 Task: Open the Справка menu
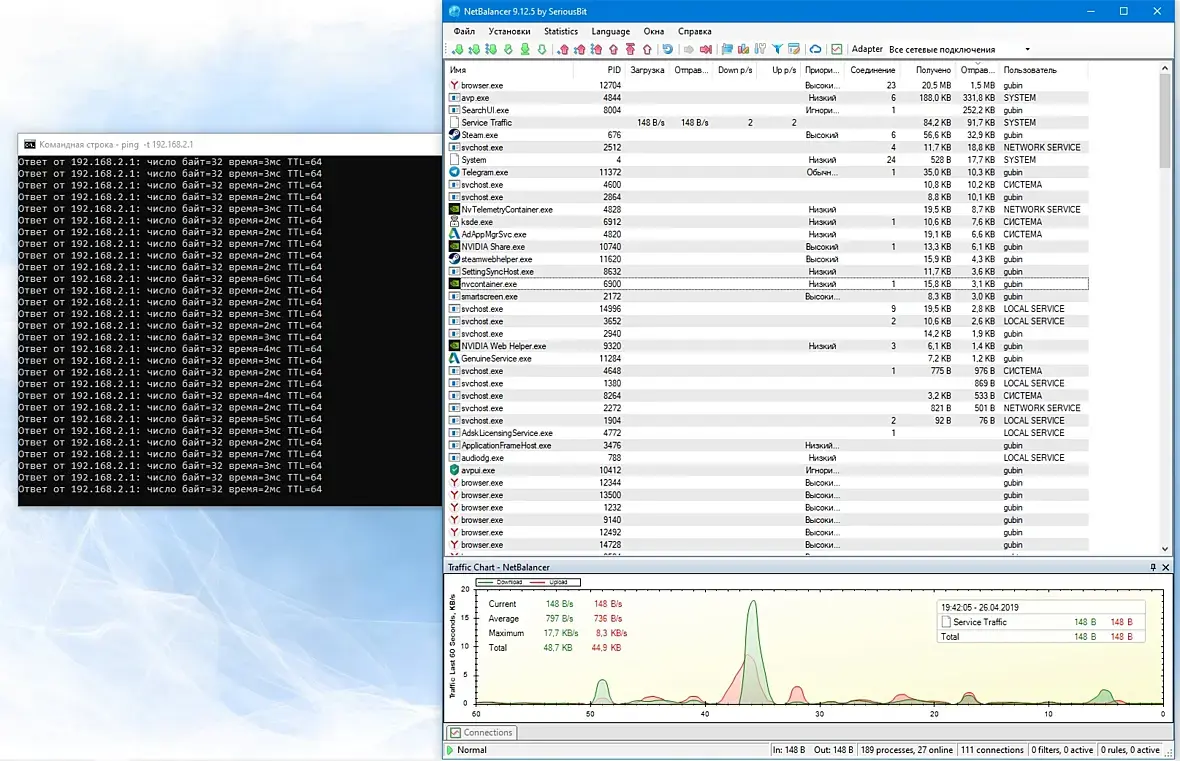pos(695,32)
